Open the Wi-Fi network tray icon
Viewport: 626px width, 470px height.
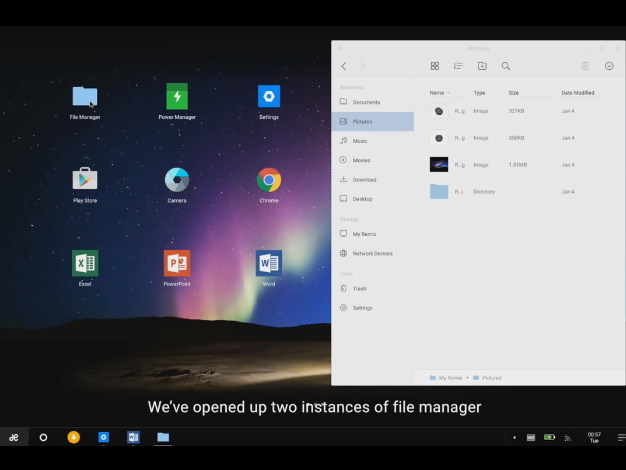(567, 438)
